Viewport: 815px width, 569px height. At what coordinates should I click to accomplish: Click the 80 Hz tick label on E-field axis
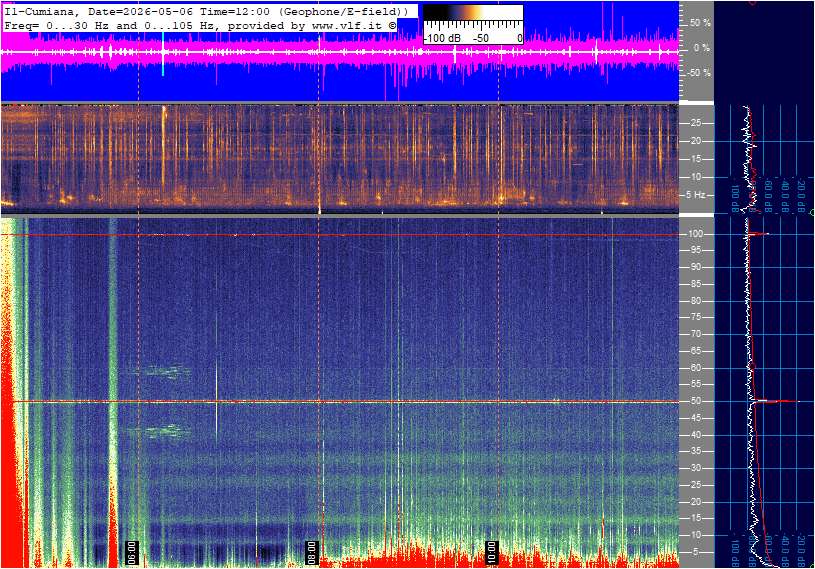(695, 301)
